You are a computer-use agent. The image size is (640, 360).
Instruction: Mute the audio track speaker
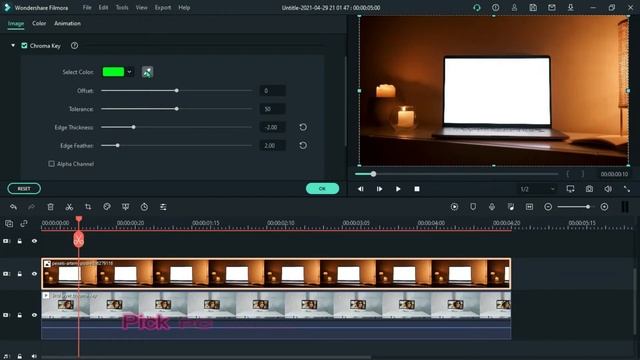click(34, 356)
